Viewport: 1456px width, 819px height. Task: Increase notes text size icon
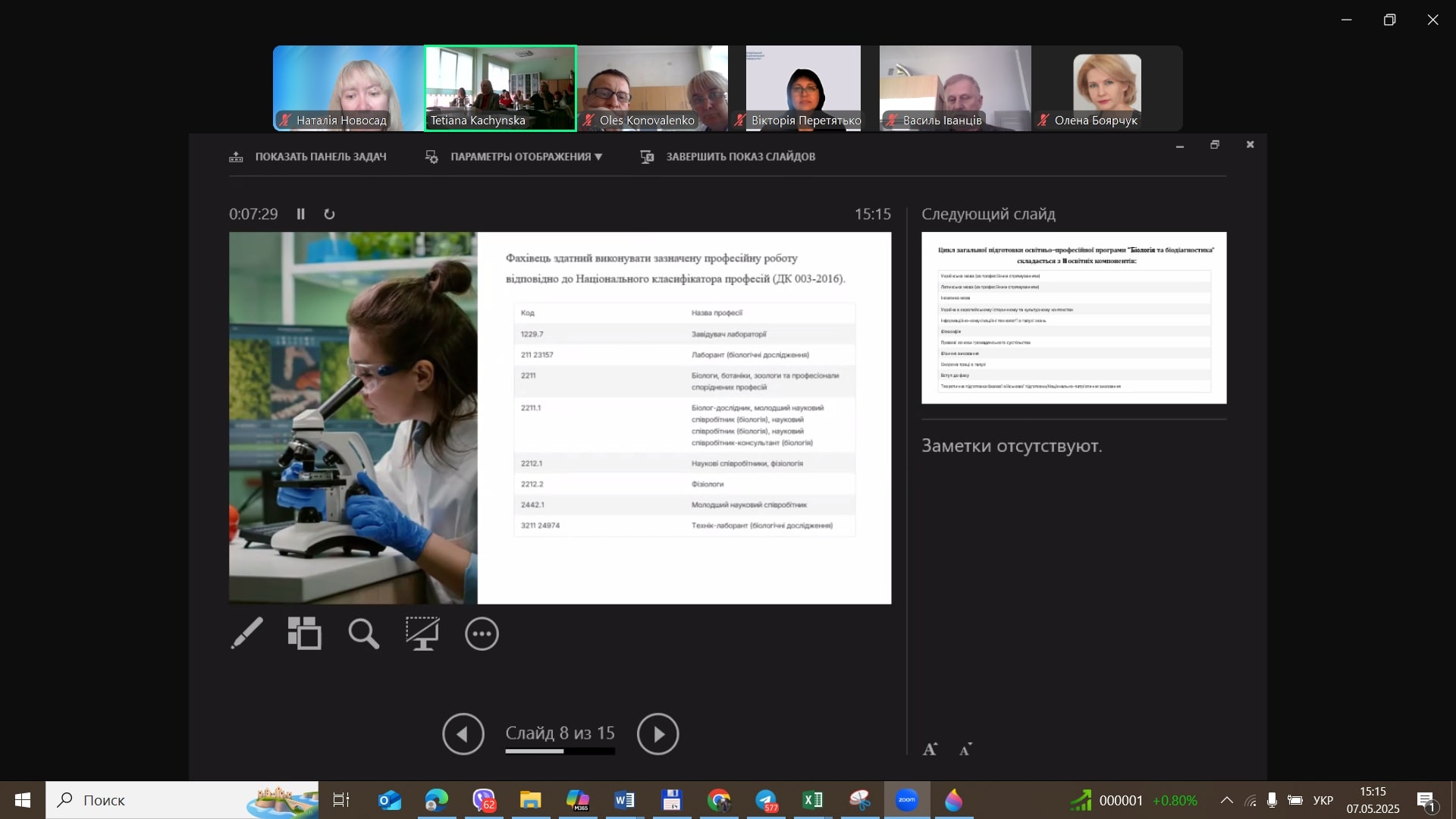point(930,749)
